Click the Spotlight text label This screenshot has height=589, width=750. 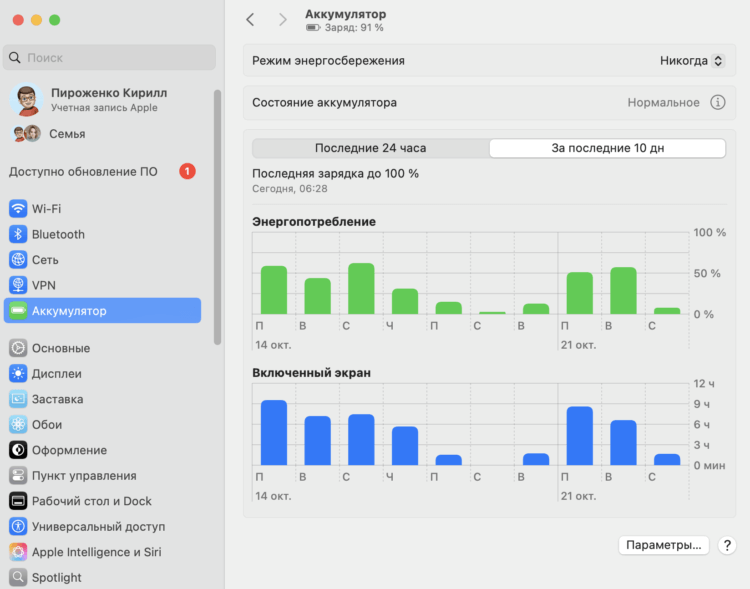(56, 578)
